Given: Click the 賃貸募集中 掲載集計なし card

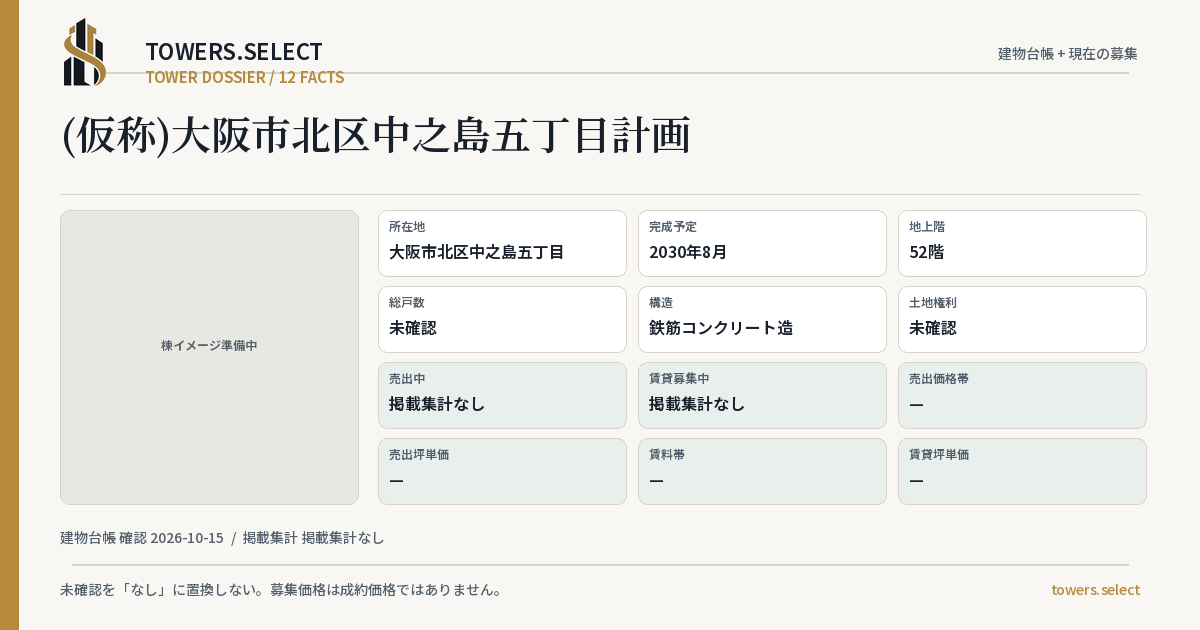Looking at the screenshot, I should (762, 395).
